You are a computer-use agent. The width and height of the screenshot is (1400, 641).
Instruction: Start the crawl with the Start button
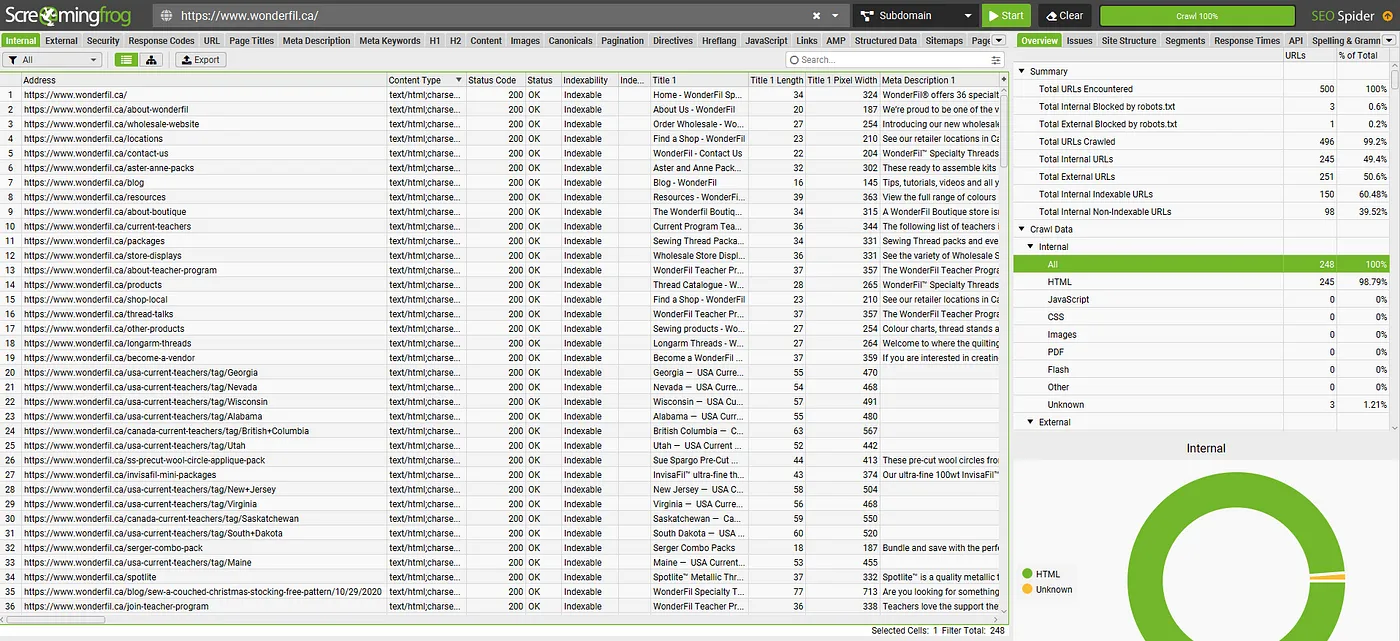point(1006,15)
